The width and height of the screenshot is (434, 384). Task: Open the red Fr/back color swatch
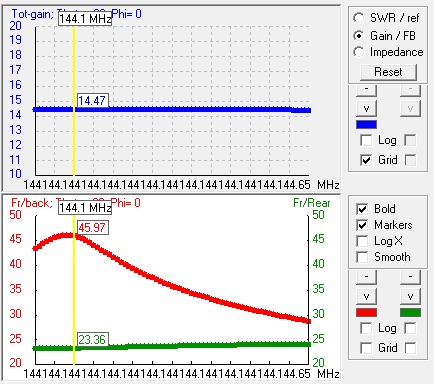point(366,313)
